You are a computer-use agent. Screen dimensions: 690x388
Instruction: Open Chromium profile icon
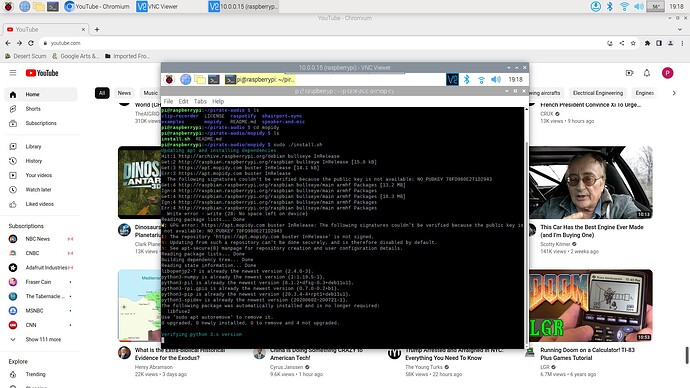coord(670,43)
